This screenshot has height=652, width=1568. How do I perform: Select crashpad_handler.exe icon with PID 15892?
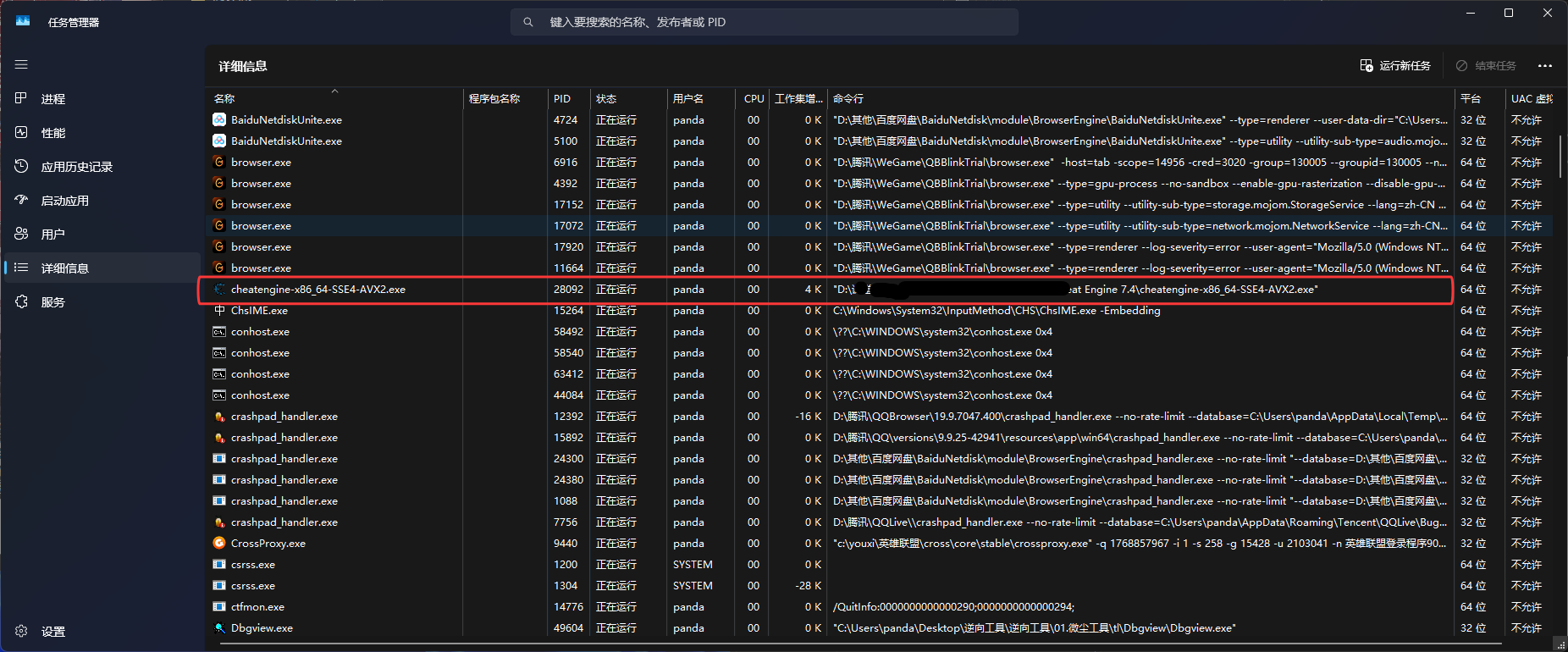coord(219,437)
